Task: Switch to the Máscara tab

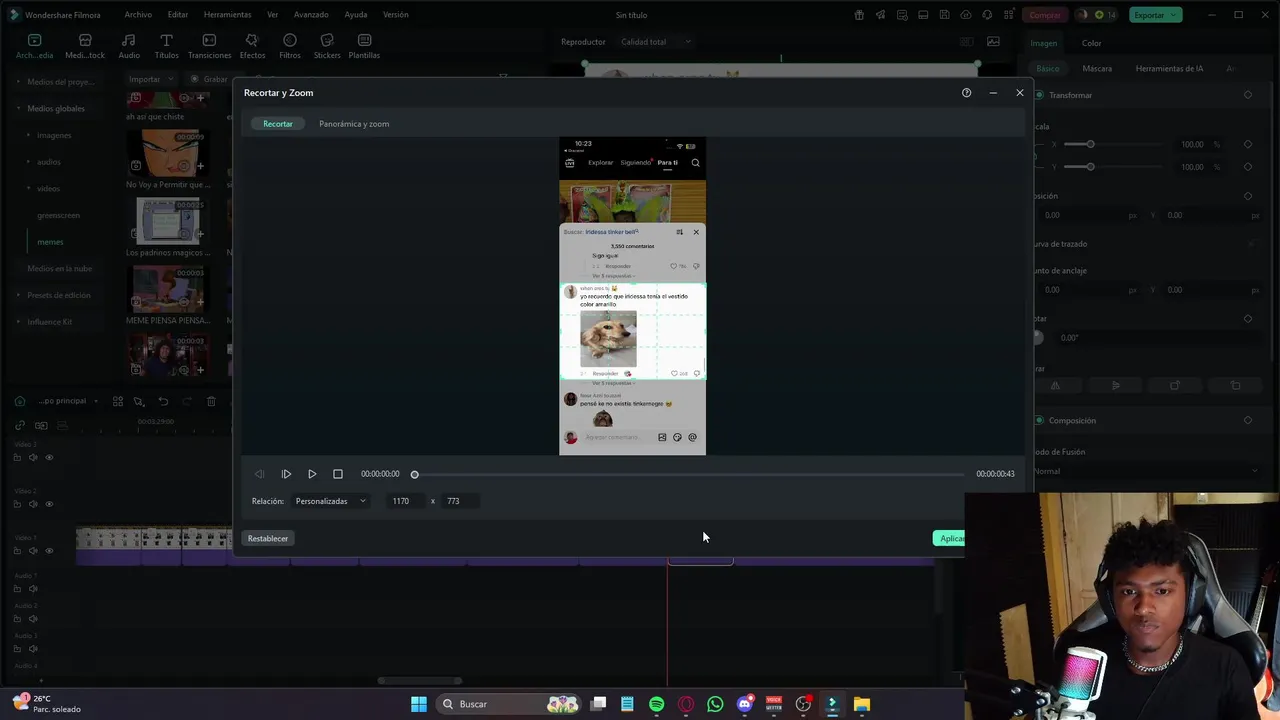Action: [x=1097, y=69]
